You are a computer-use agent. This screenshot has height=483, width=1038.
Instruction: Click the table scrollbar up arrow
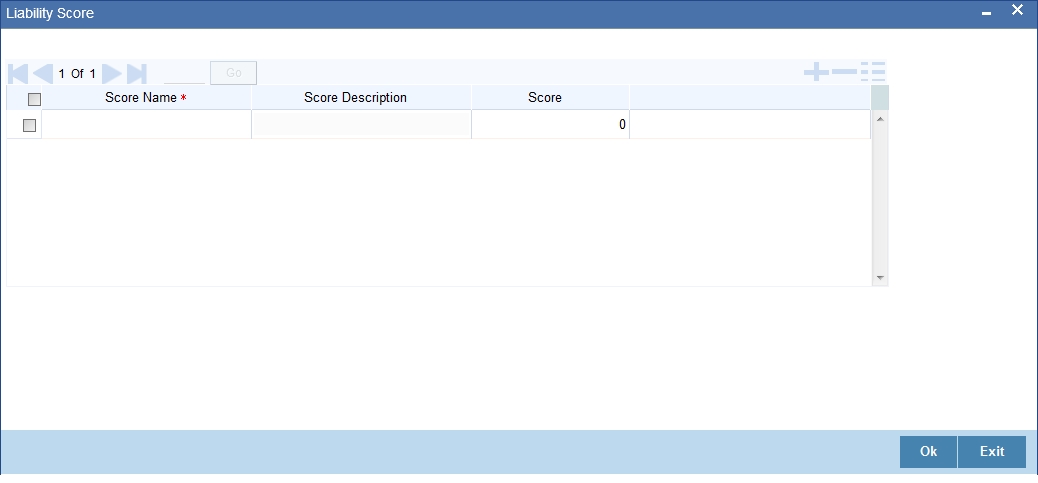(x=880, y=118)
